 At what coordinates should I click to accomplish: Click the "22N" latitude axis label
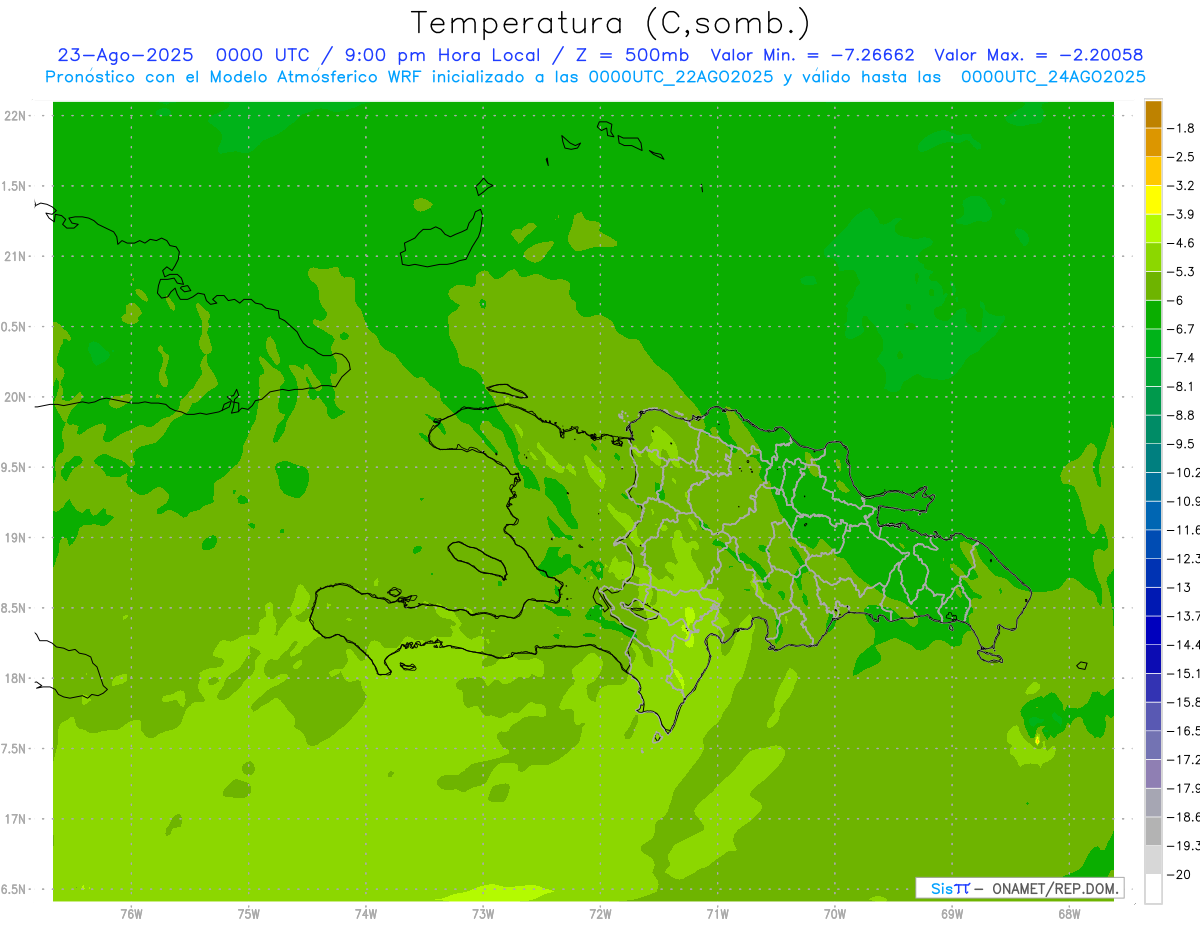click(15, 116)
